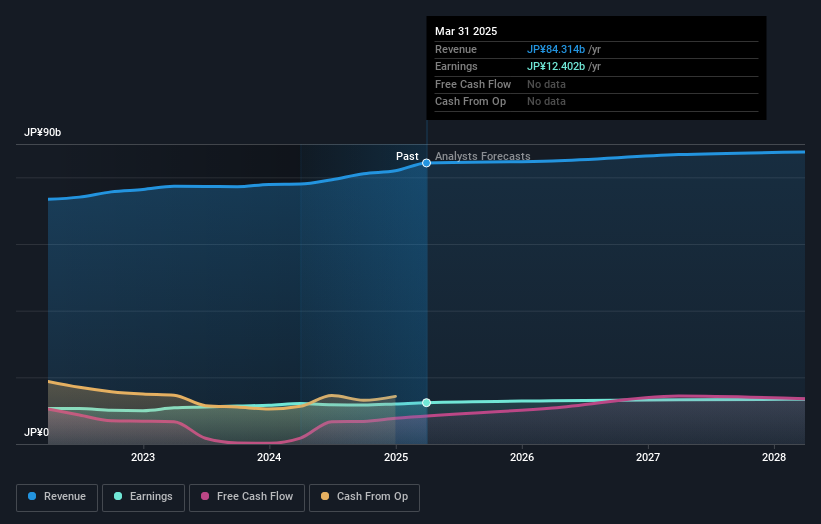Click the blue Revenue legend dot
The image size is (821, 524).
[32, 496]
